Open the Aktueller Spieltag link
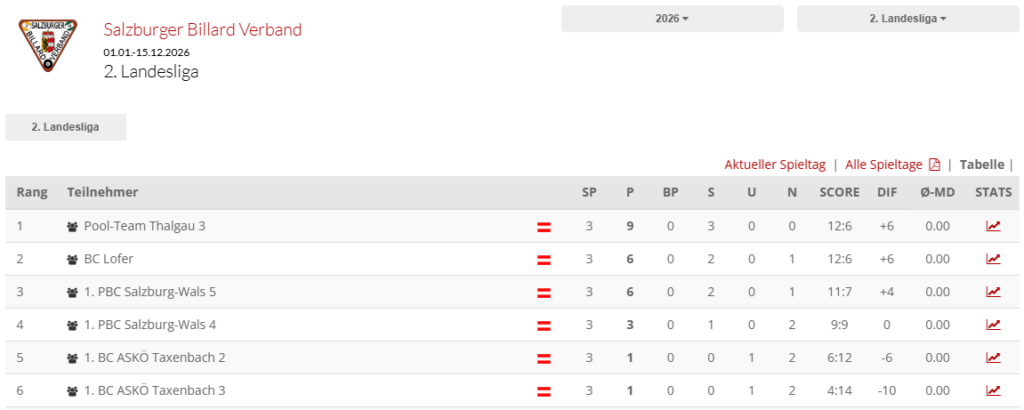Image resolution: width=1024 pixels, height=410 pixels. click(775, 165)
